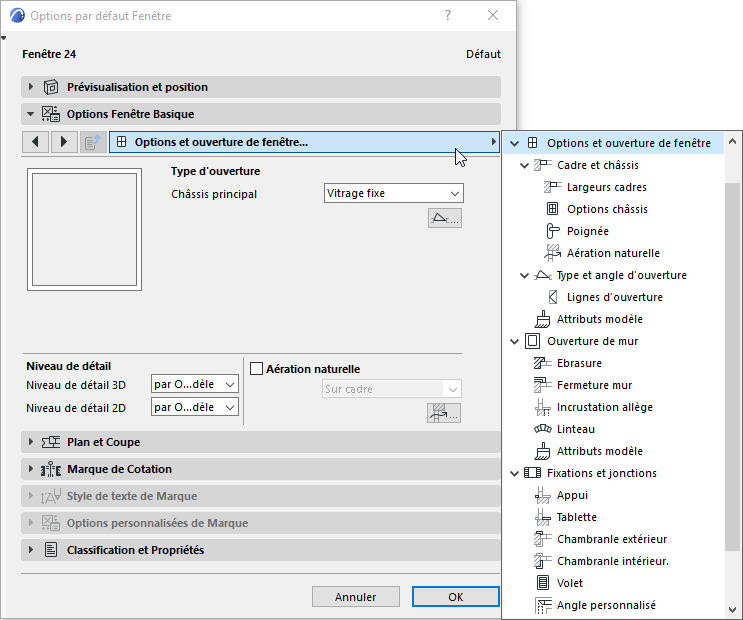This screenshot has width=743, height=620.
Task: Click the window preview thumbnail
Action: (x=84, y=229)
